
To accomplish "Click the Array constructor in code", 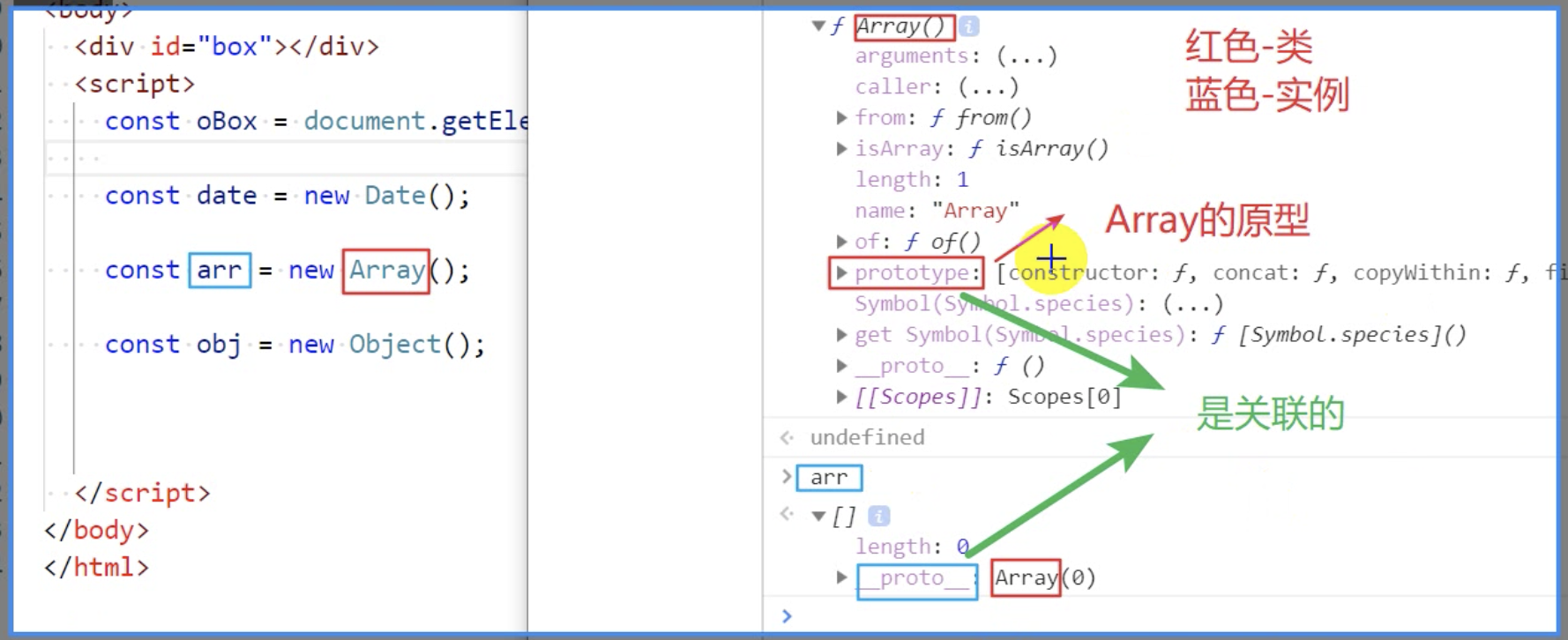I will click(386, 271).
